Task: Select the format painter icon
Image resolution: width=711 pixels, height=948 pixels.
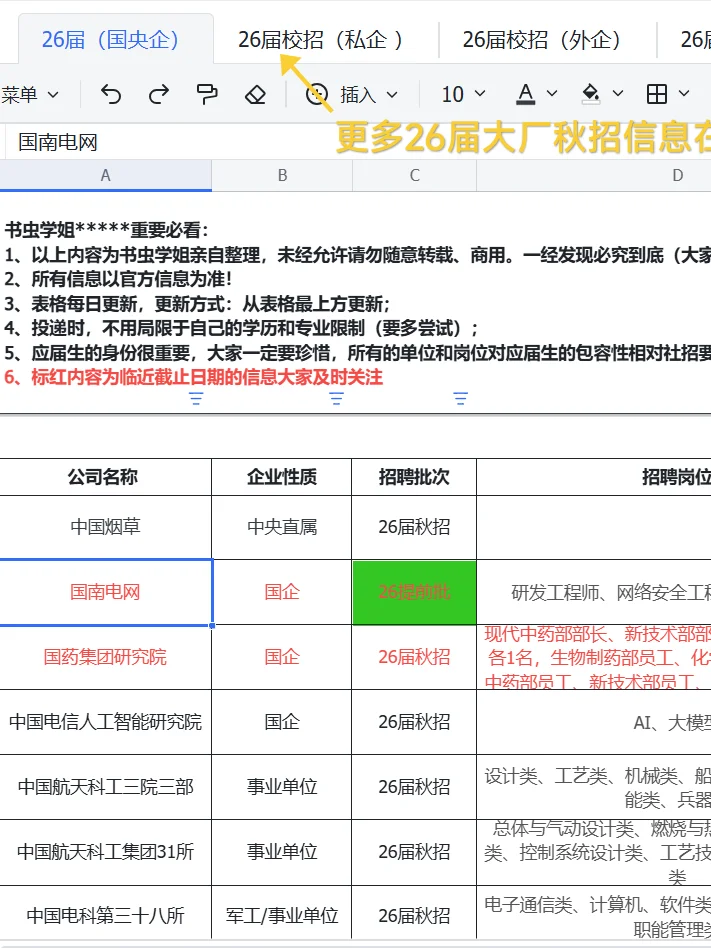Action: tap(207, 94)
